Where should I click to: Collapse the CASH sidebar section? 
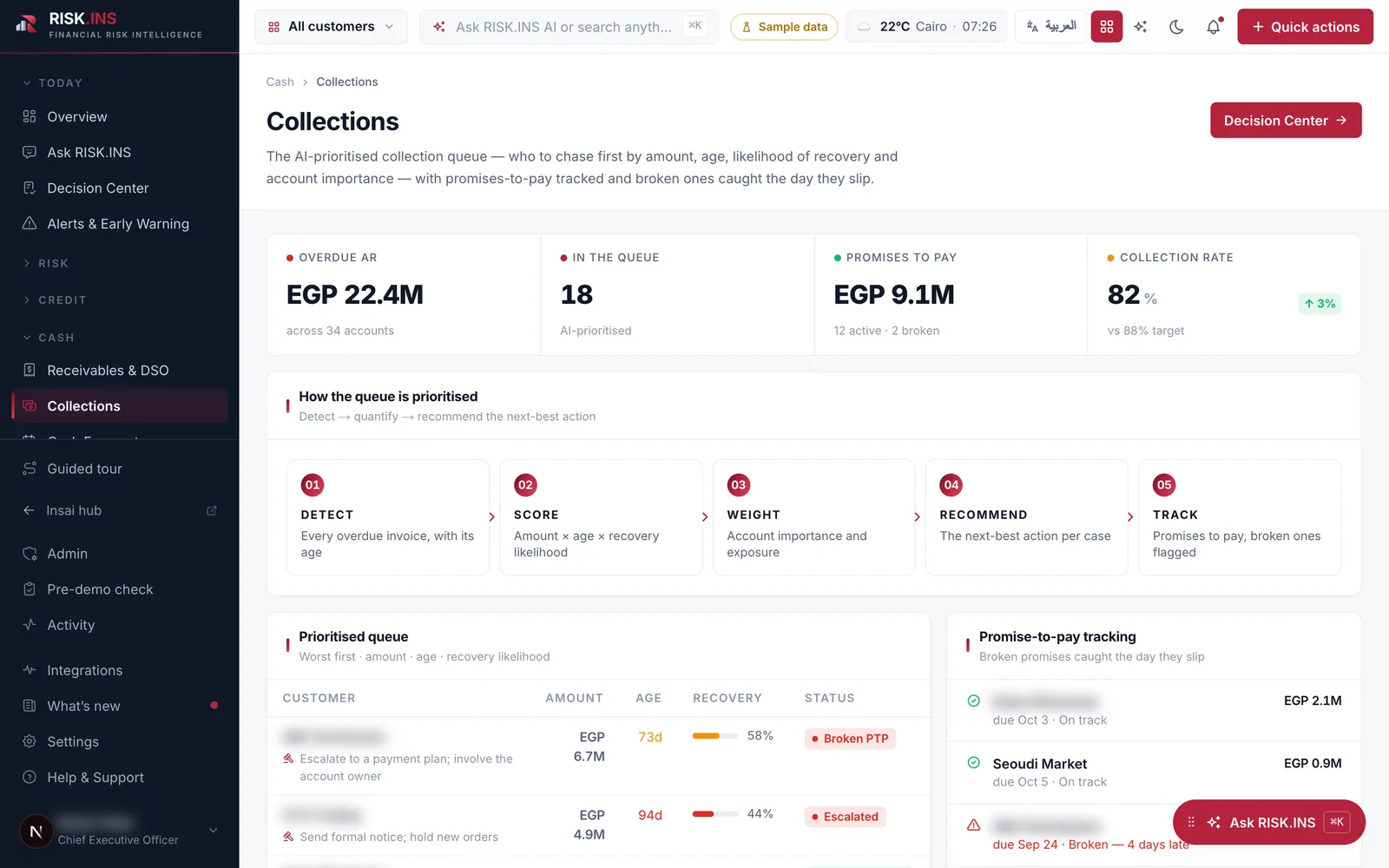coord(48,337)
